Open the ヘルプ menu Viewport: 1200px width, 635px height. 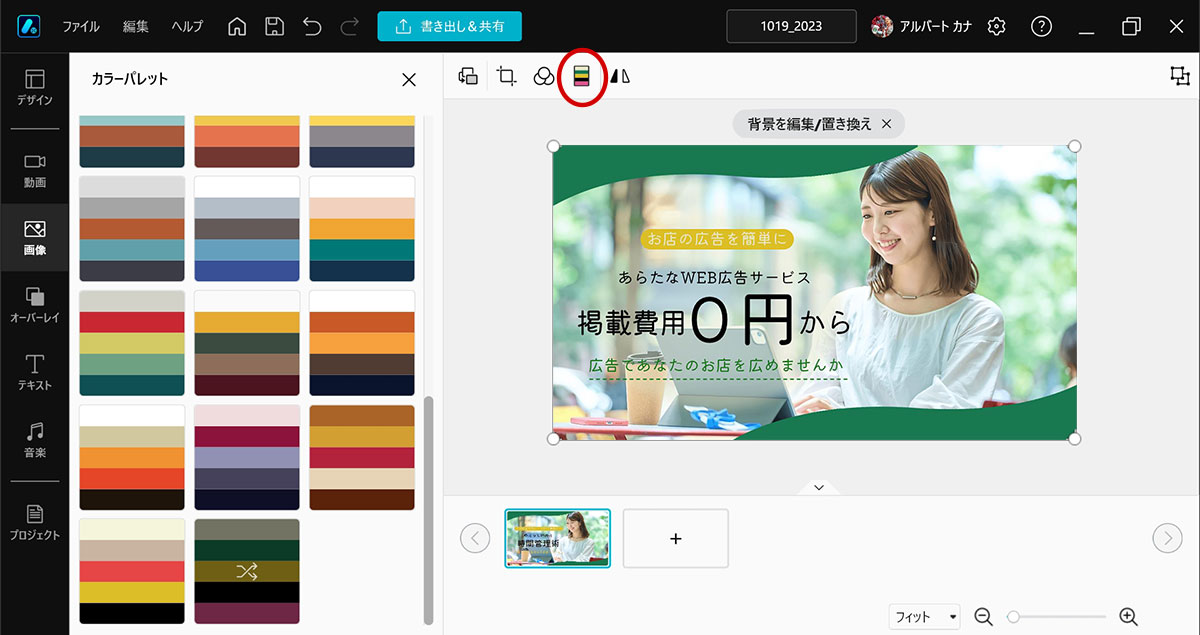187,27
